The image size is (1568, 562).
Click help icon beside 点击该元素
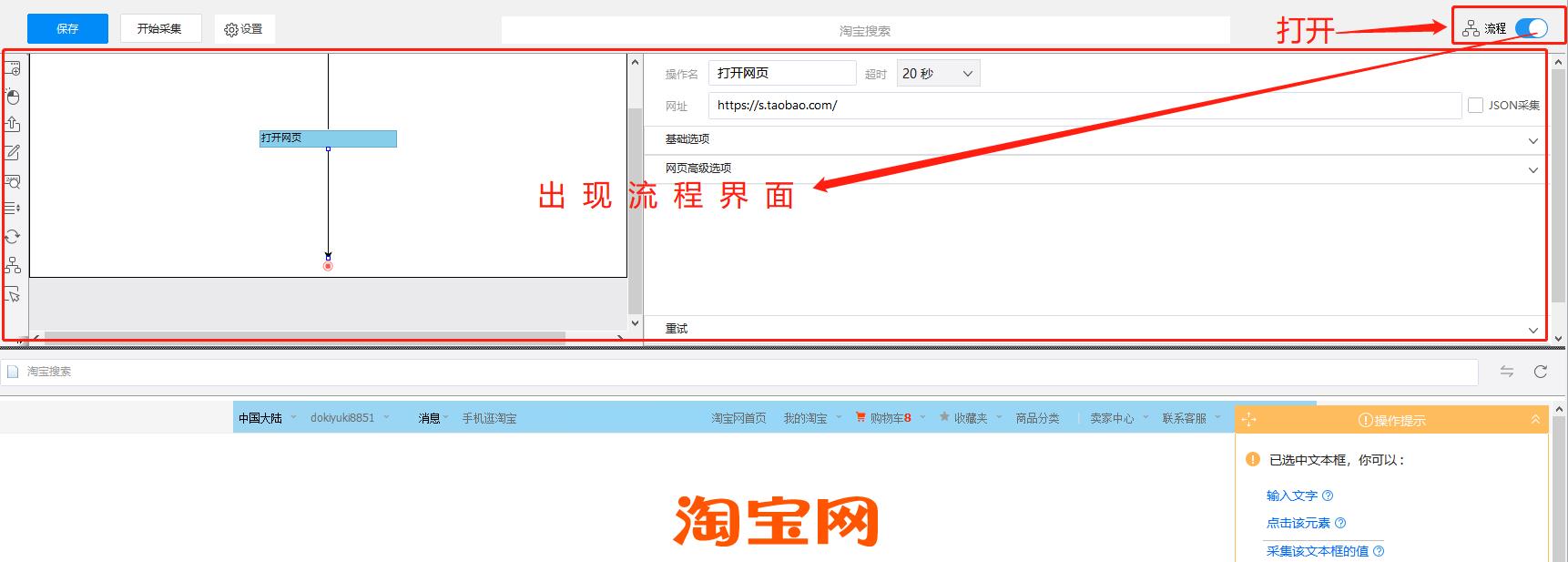[x=1340, y=523]
